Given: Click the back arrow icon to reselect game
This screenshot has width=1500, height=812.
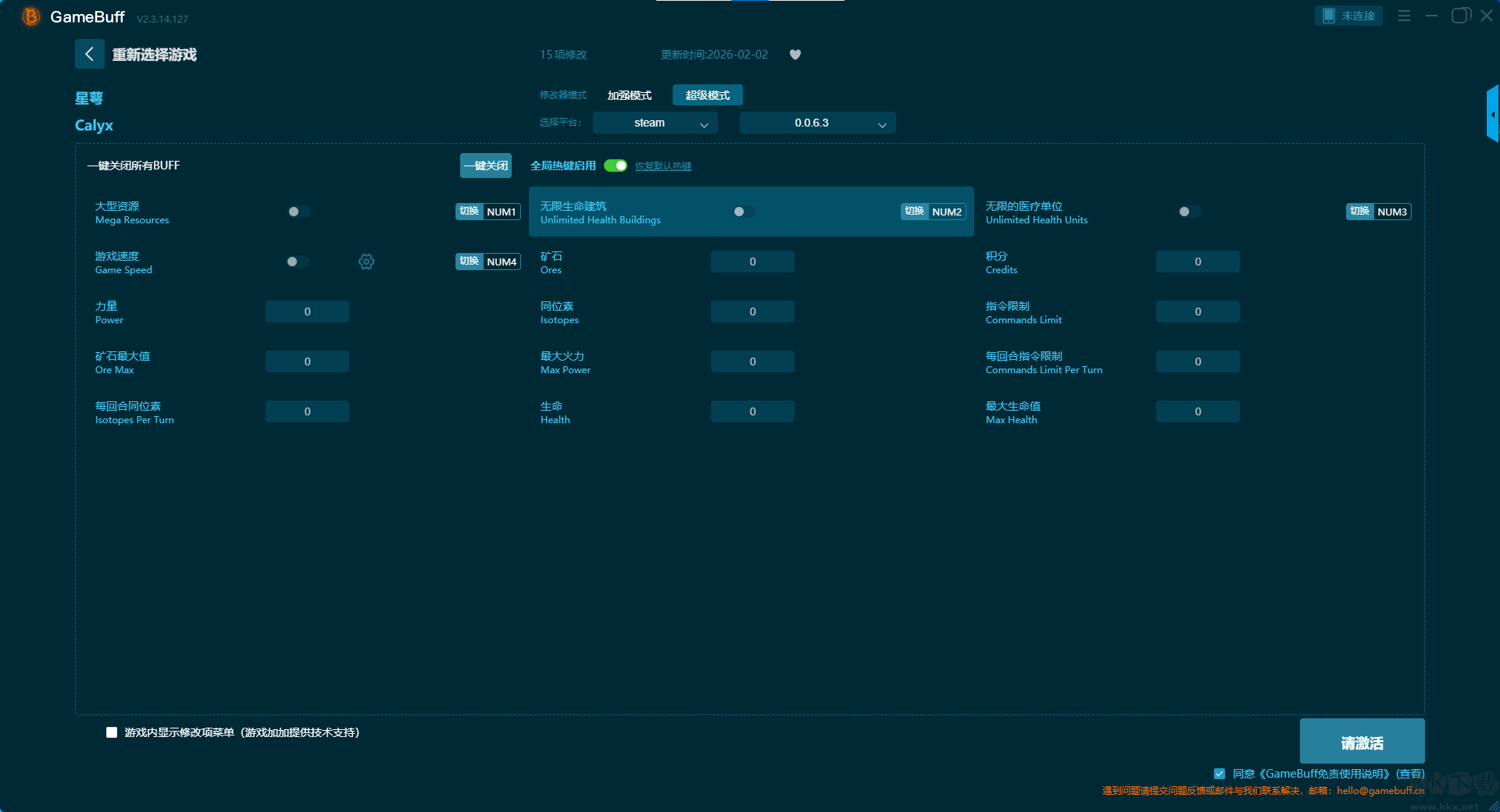Looking at the screenshot, I should click(x=89, y=54).
